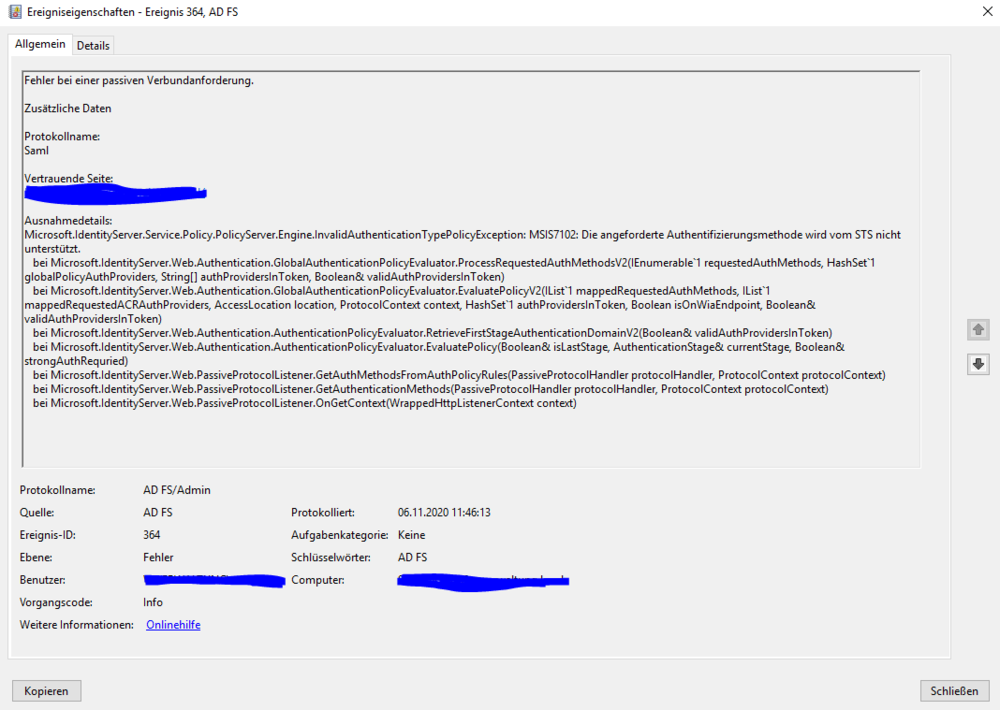Click the Aufgabenkategorie value 'Keine'
1000x710 pixels.
411,535
